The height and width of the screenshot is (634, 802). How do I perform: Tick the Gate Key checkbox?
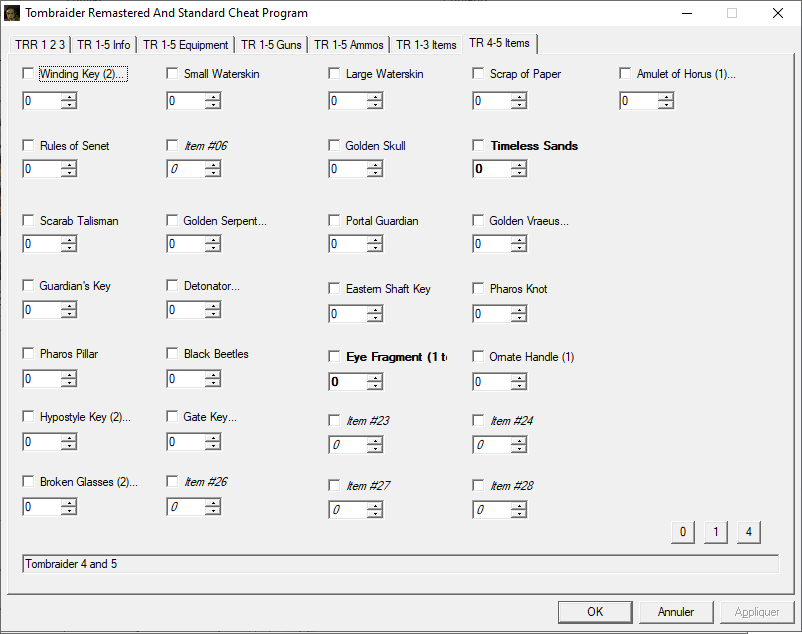[x=172, y=417]
